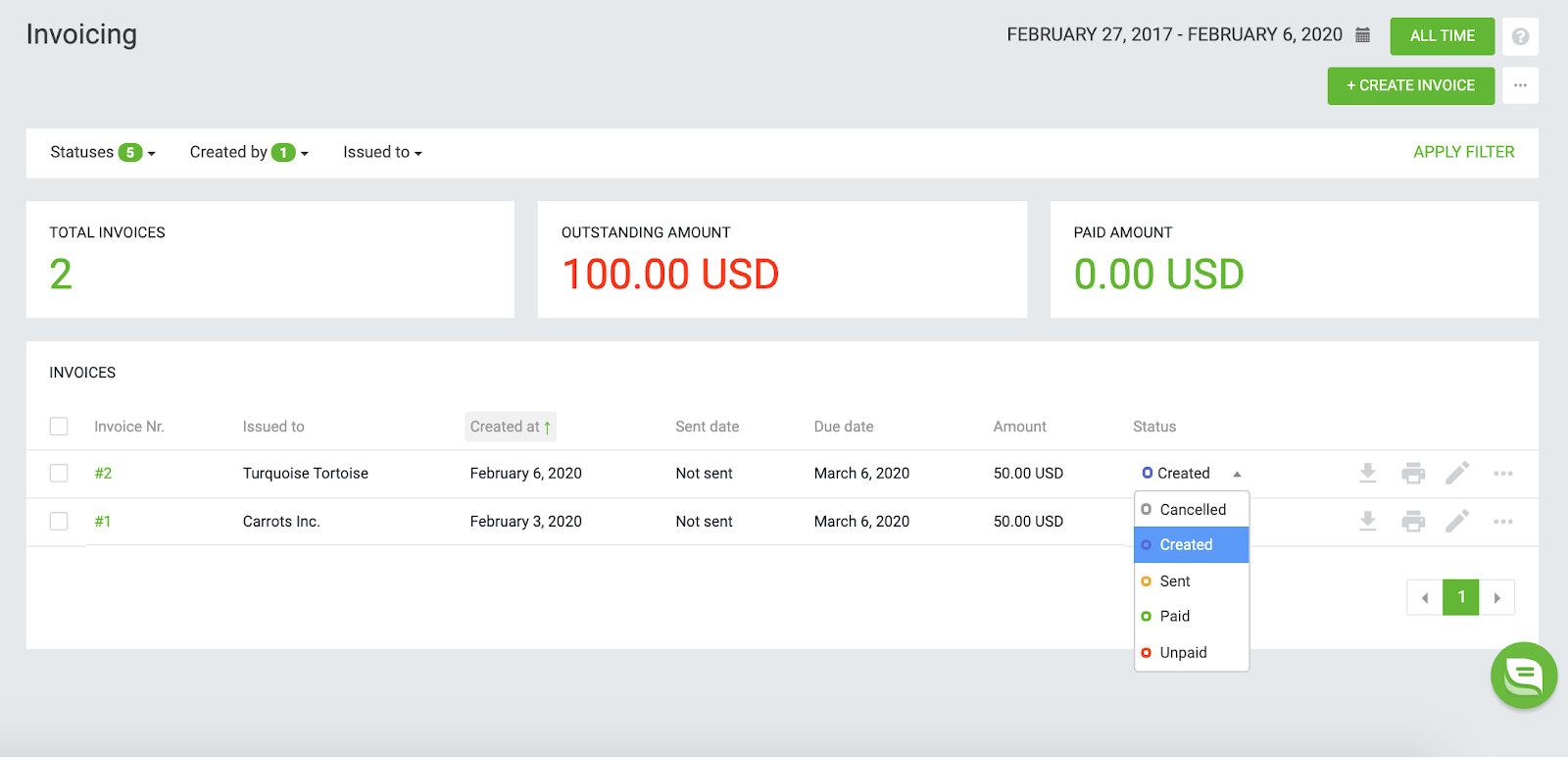Download invoice #2 with the download icon
The height and width of the screenshot is (757, 1568).
pyautogui.click(x=1368, y=474)
